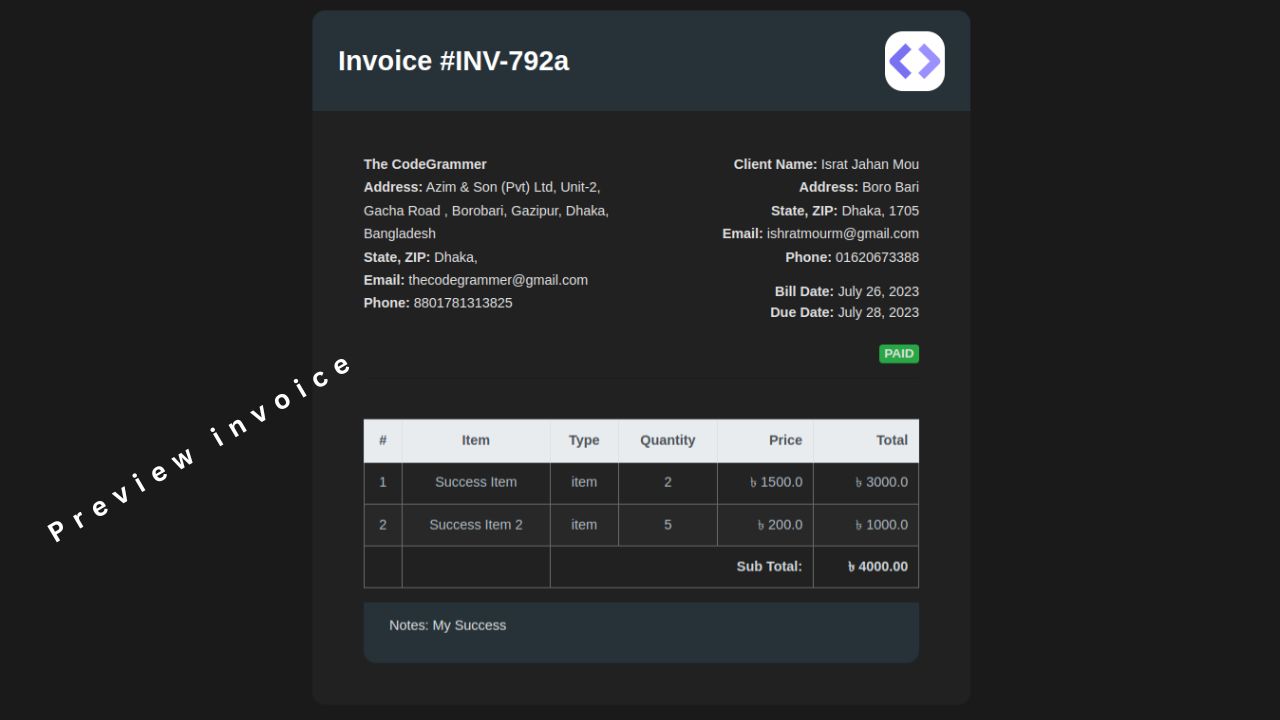This screenshot has height=720, width=1280.
Task: Click the client phone number 01620673388
Action: pos(877,257)
